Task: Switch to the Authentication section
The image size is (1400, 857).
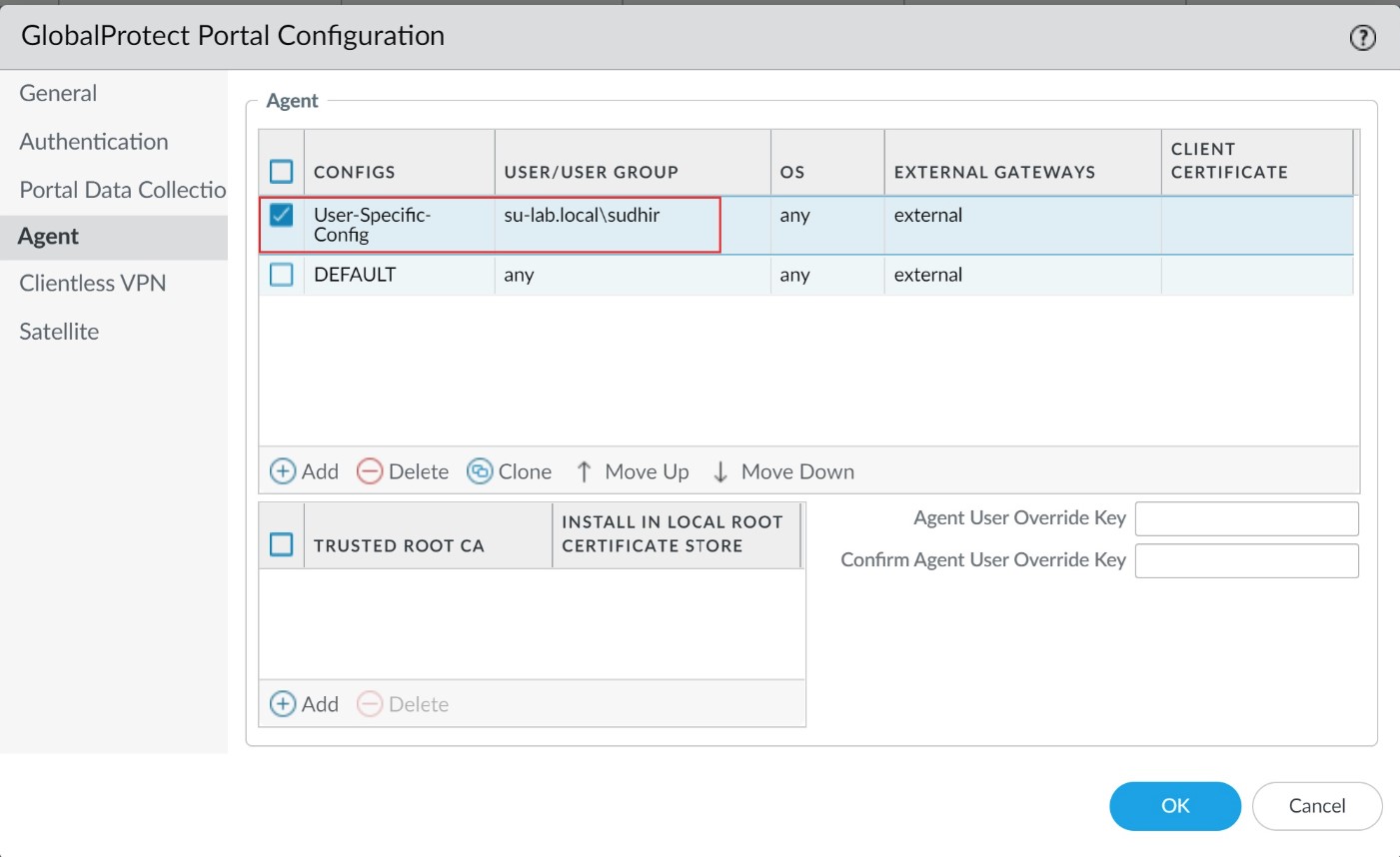Action: click(x=93, y=141)
